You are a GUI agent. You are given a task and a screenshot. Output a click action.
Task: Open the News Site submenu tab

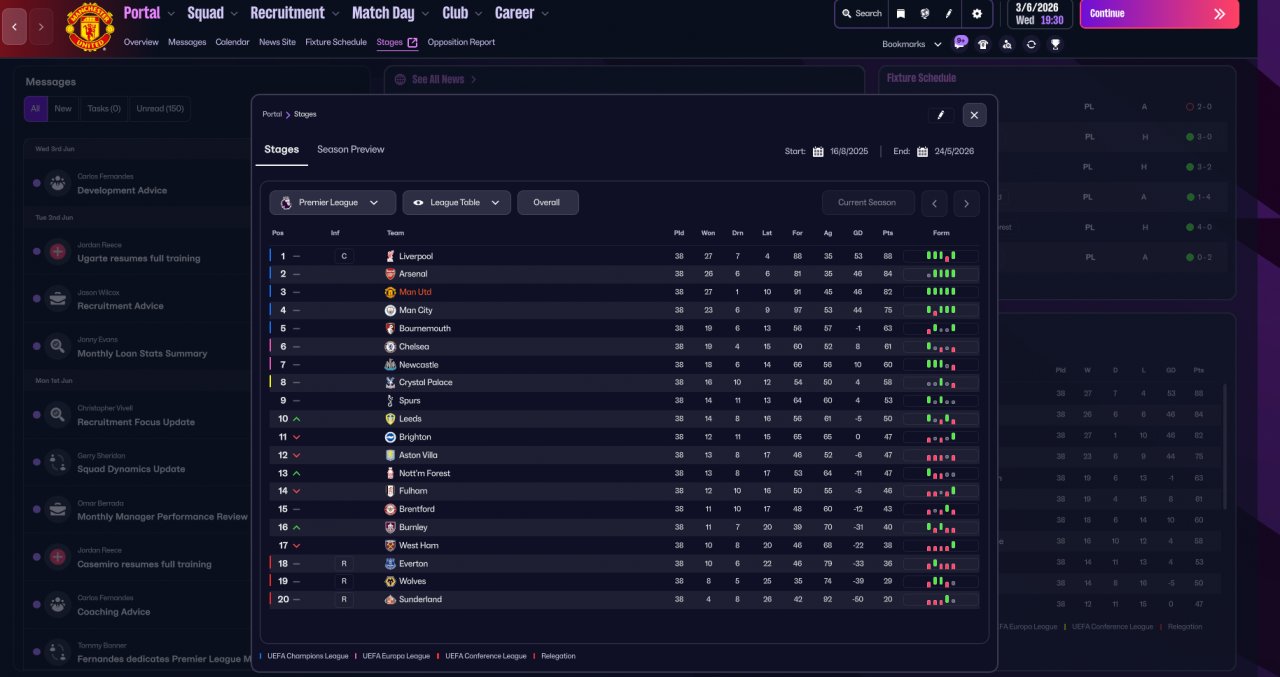point(277,42)
